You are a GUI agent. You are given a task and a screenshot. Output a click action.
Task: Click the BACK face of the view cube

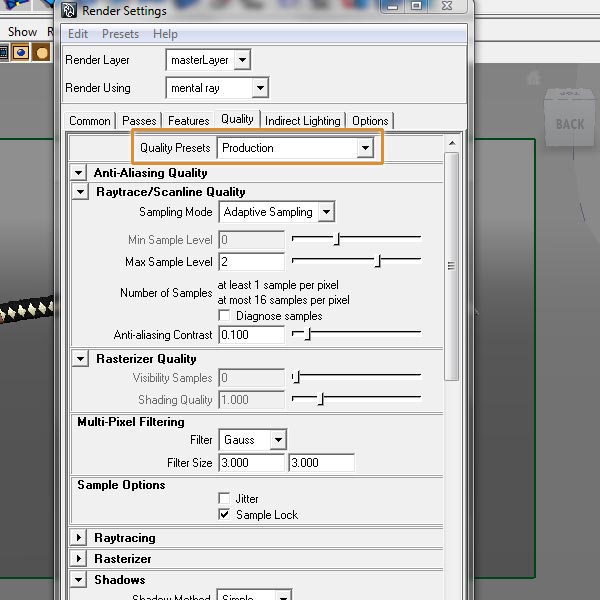click(570, 124)
